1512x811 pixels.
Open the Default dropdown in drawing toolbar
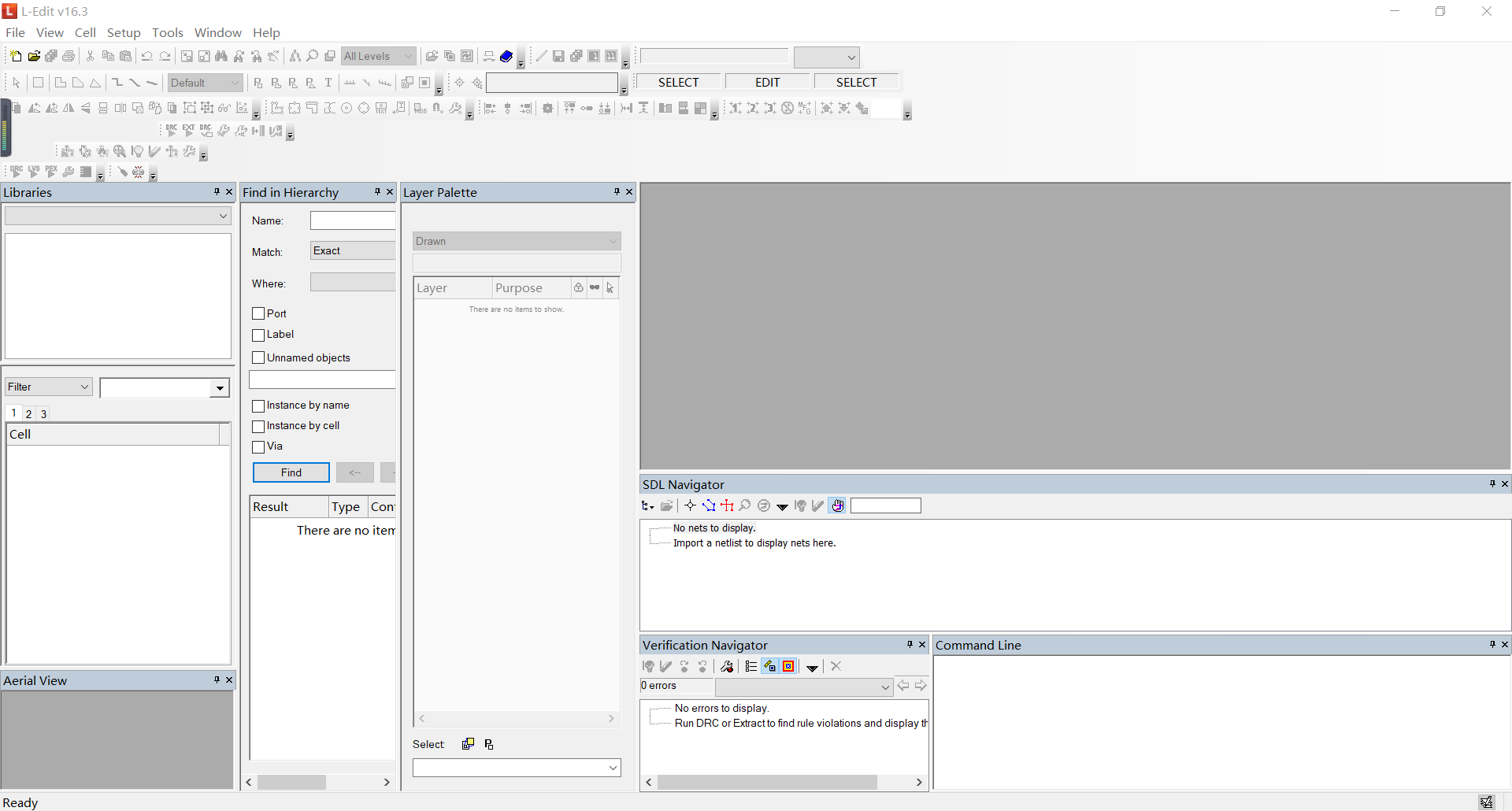pyautogui.click(x=205, y=83)
